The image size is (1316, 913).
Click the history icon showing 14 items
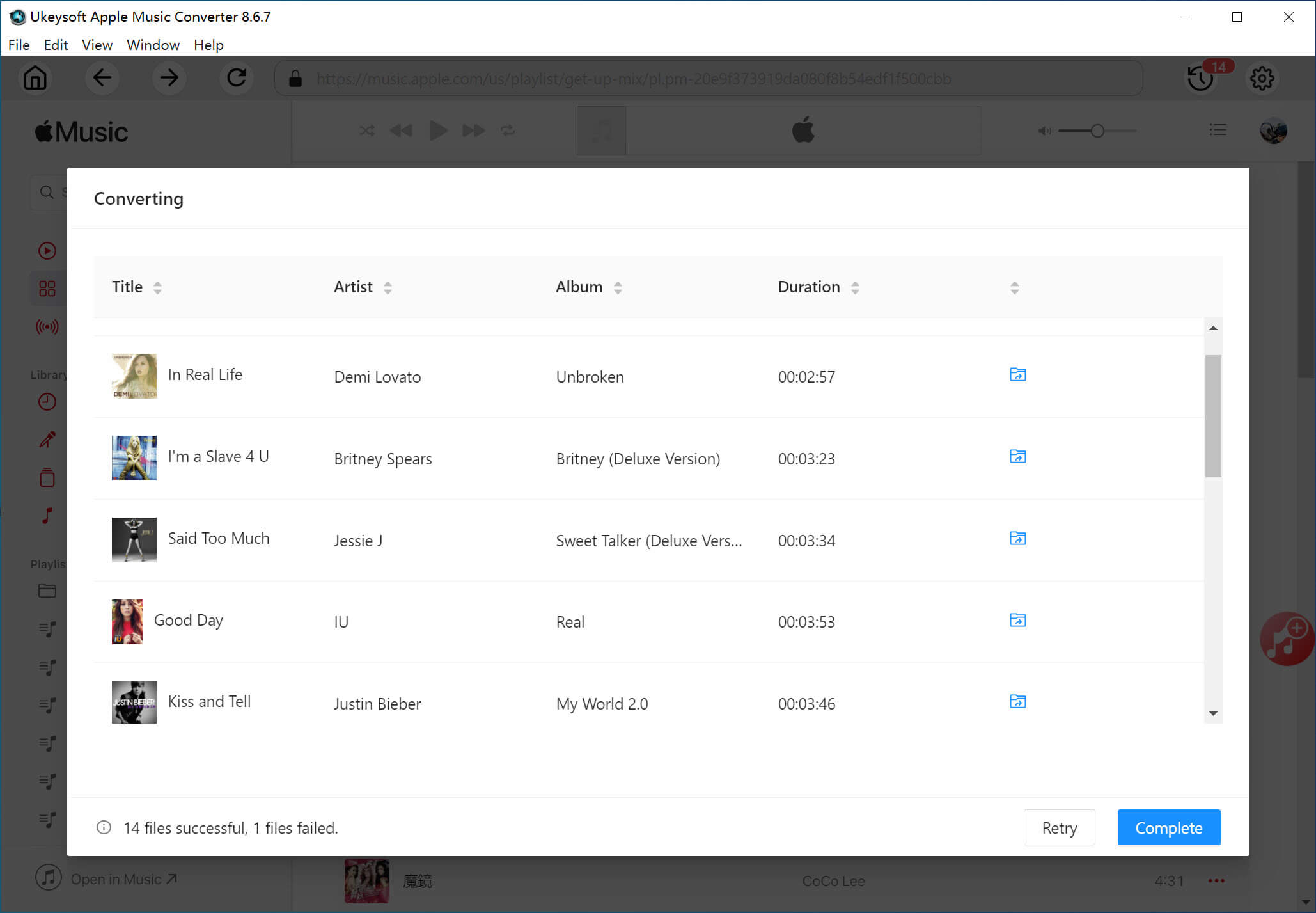point(1200,79)
